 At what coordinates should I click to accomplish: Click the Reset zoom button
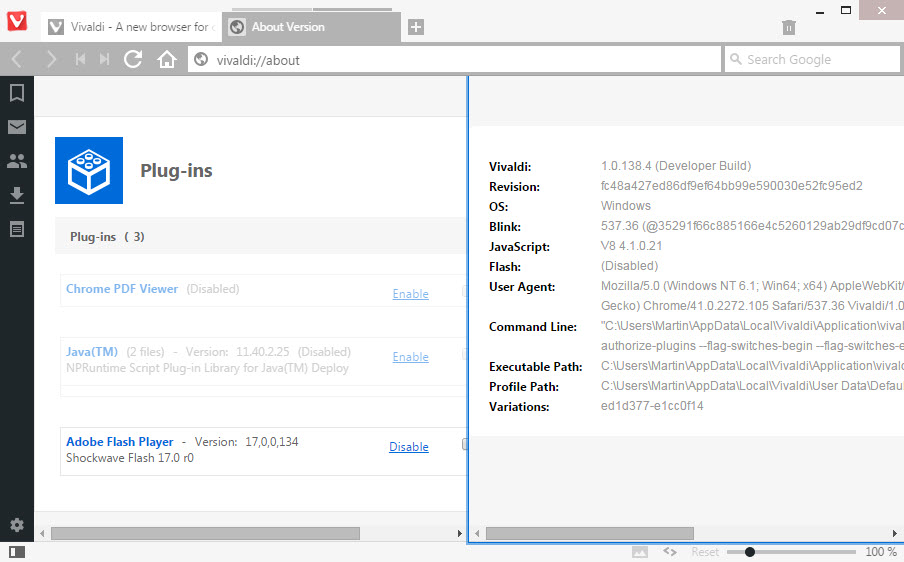tap(705, 552)
